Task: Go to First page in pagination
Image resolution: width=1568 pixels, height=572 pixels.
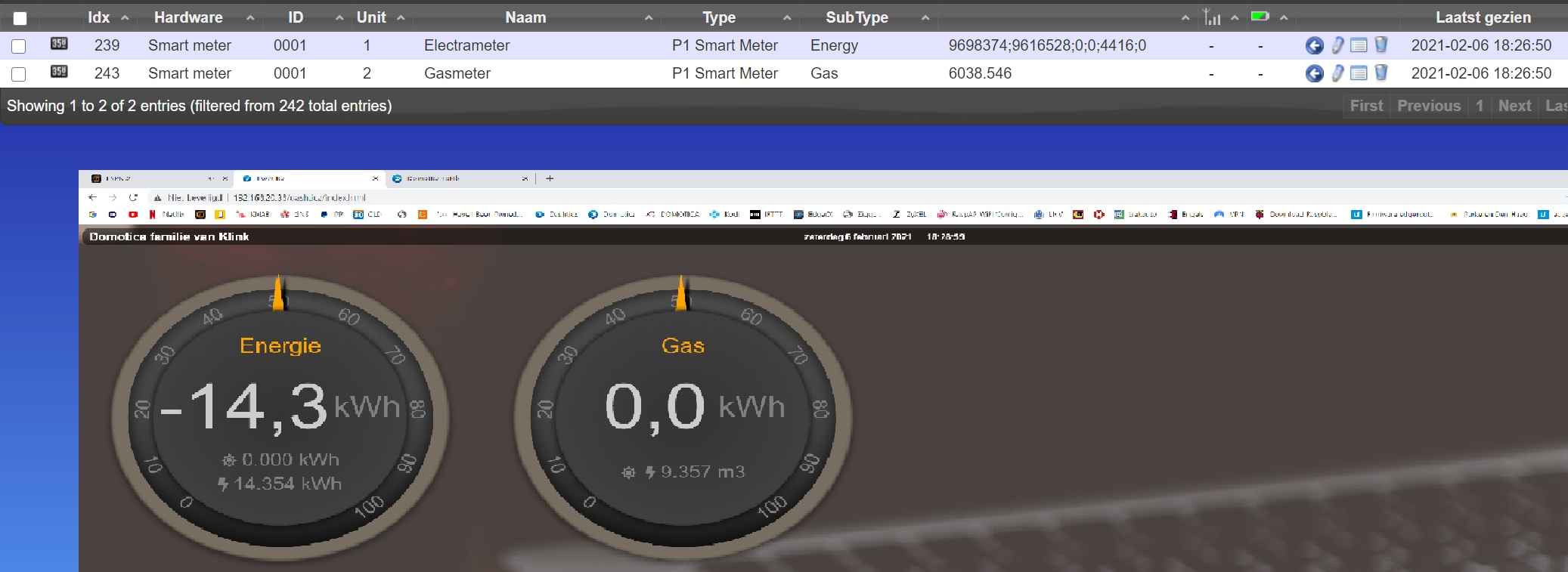Action: click(x=1367, y=106)
